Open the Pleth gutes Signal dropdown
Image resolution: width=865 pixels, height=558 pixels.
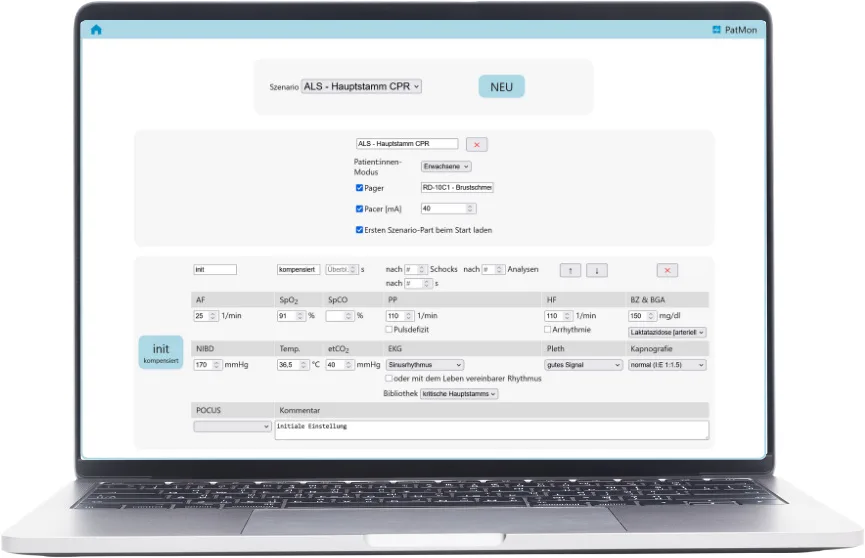click(x=583, y=365)
